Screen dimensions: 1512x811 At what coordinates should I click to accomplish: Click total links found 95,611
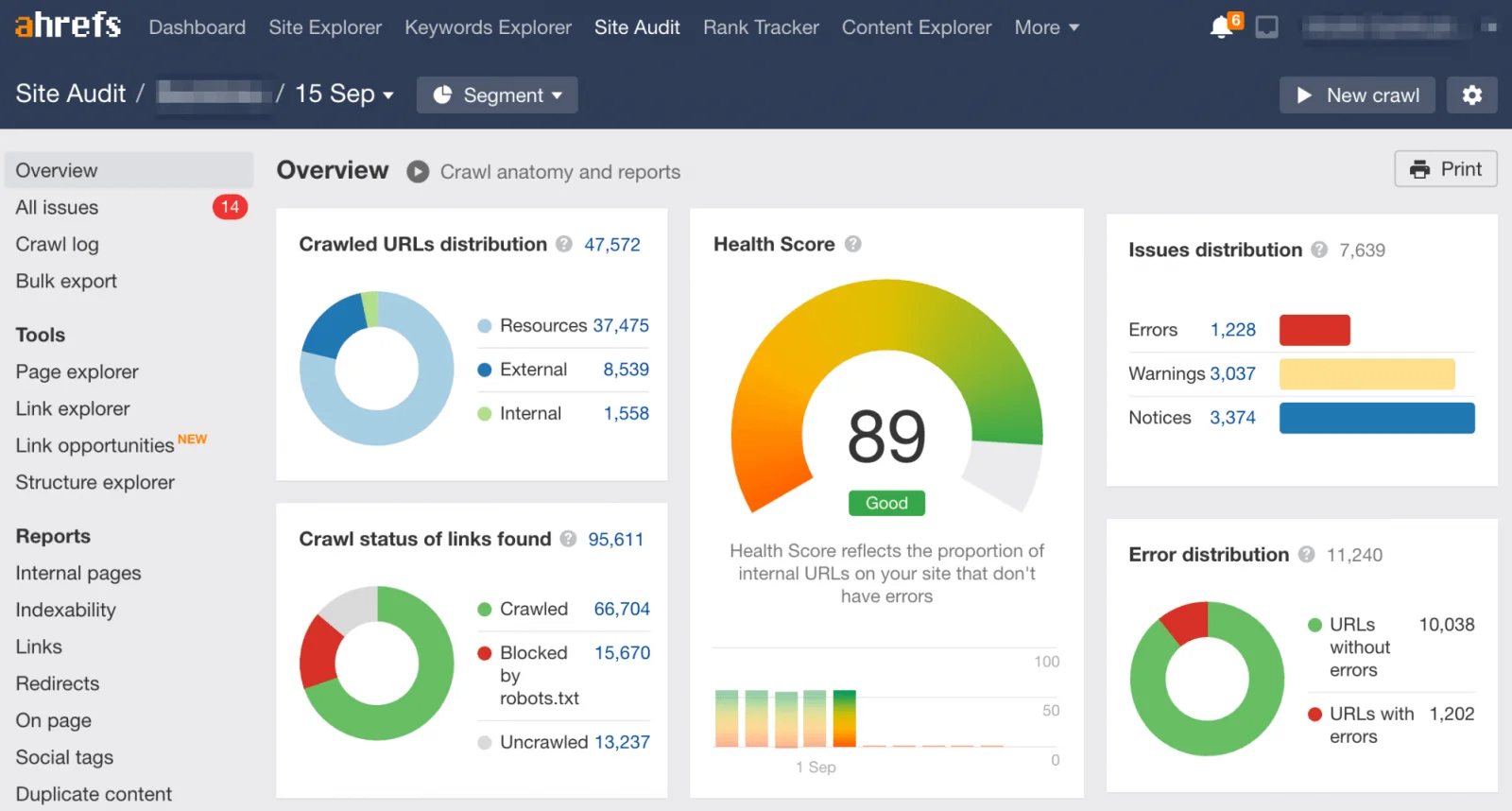click(616, 539)
